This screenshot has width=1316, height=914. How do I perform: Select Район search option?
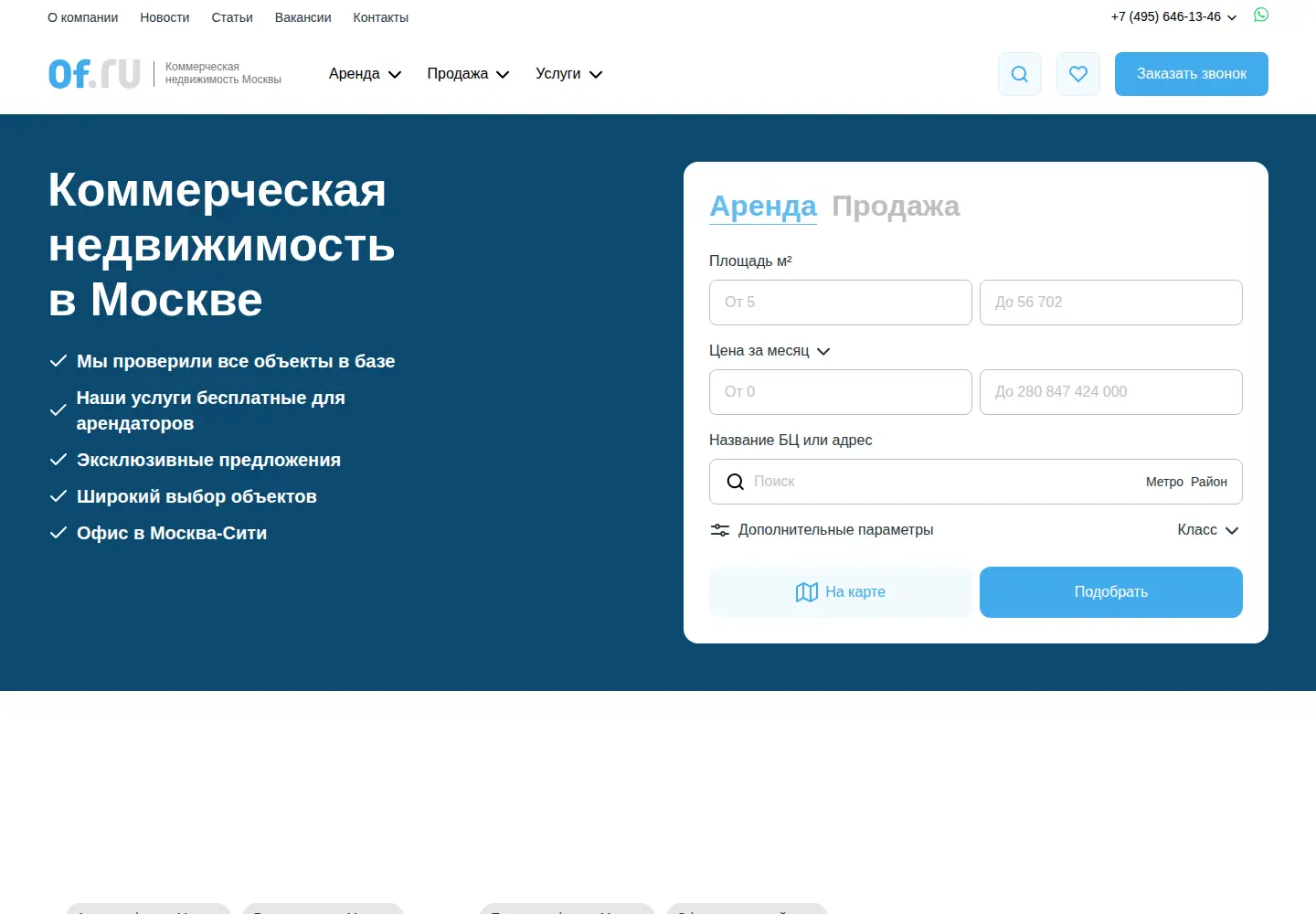(1209, 482)
